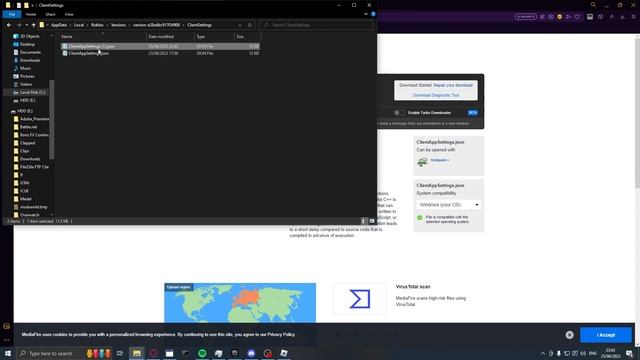This screenshot has width=640, height=360.
Task: Click browser heart bookmark icon
Action: click(x=577, y=17)
